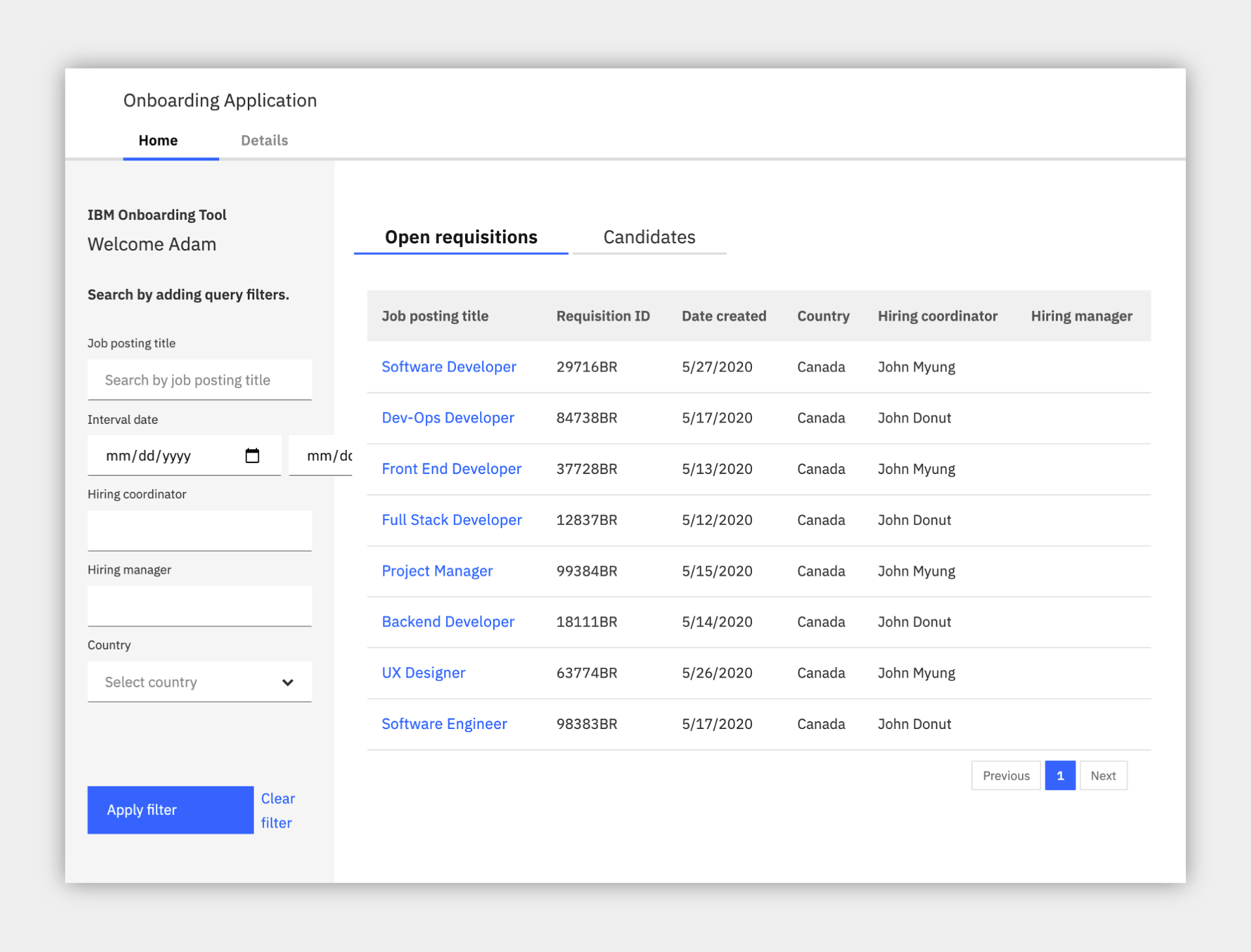Open the Software Engineer requisition link

point(444,724)
